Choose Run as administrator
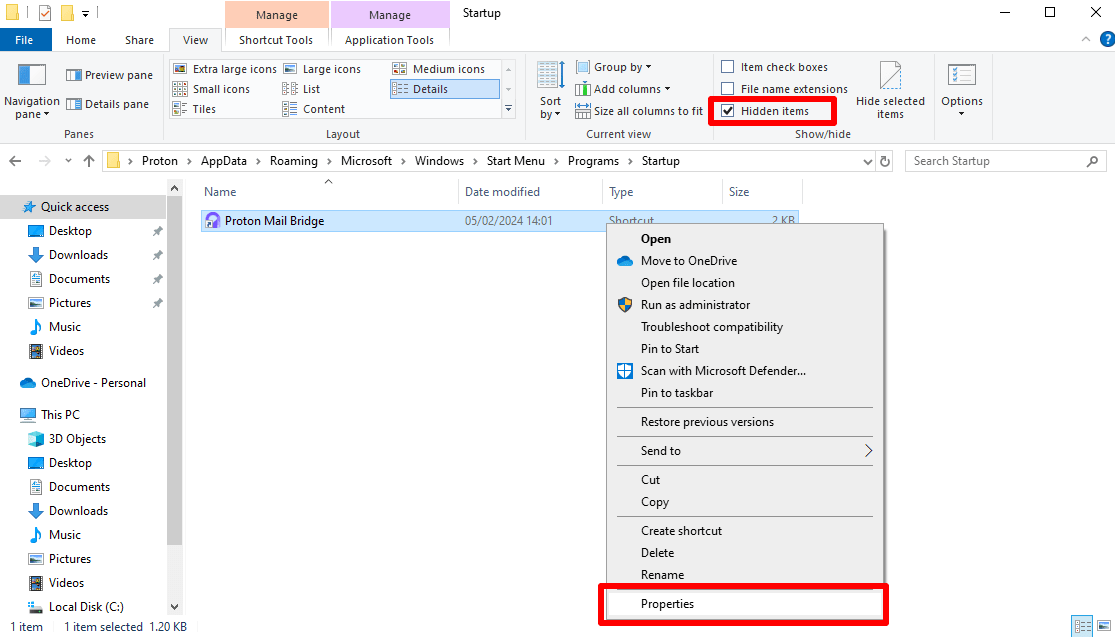The height and width of the screenshot is (637, 1115). 745,305
